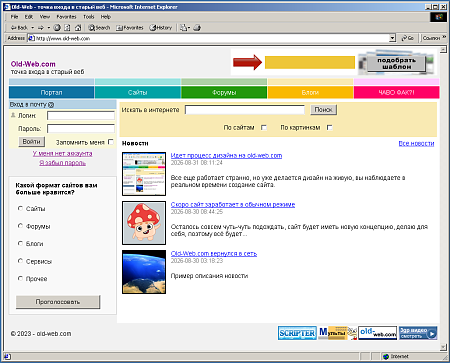Switch to the Блоги navigation tab
The height and width of the screenshot is (363, 450).
310,92
